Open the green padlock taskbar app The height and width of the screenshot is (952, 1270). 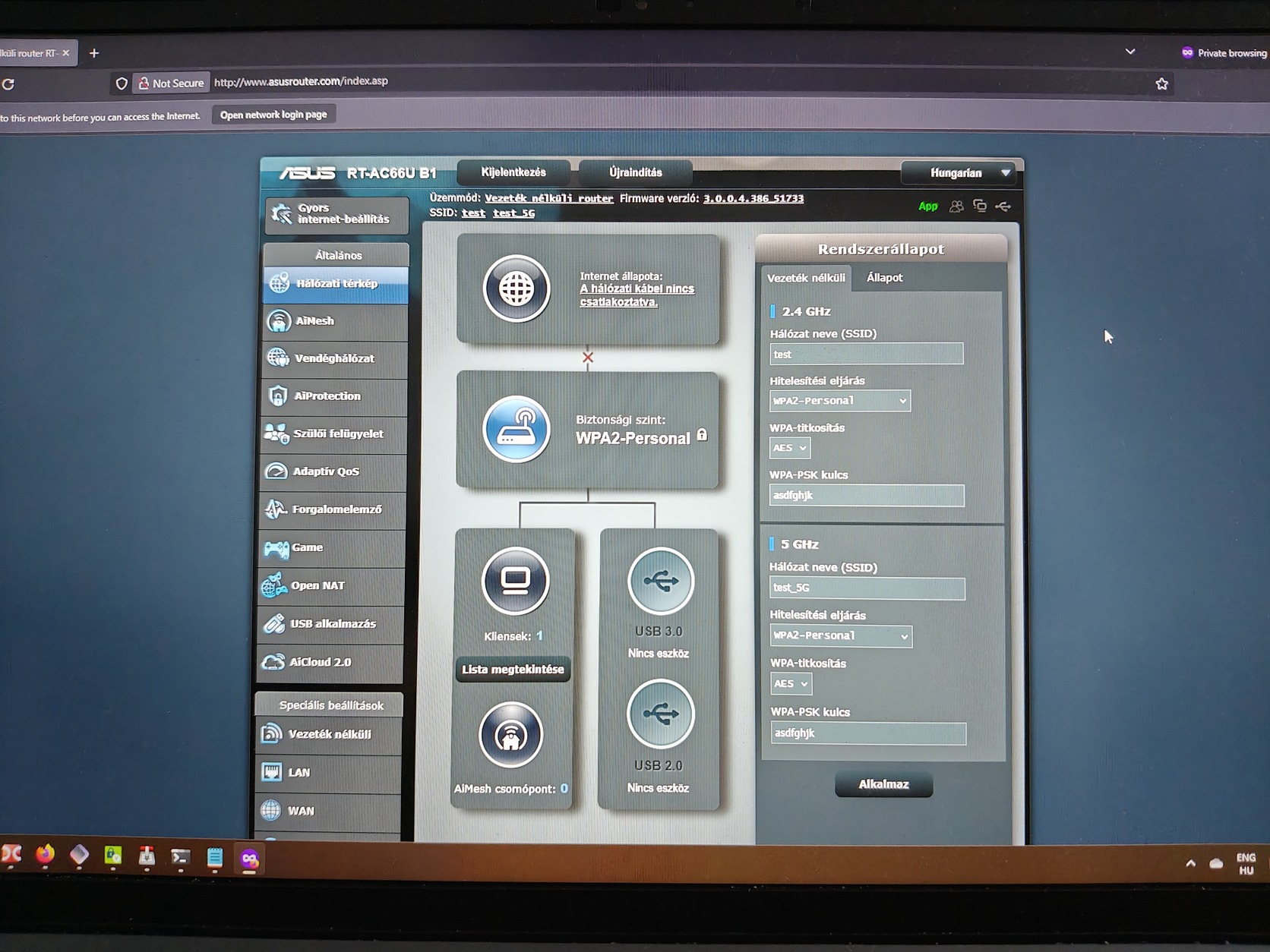point(113,856)
